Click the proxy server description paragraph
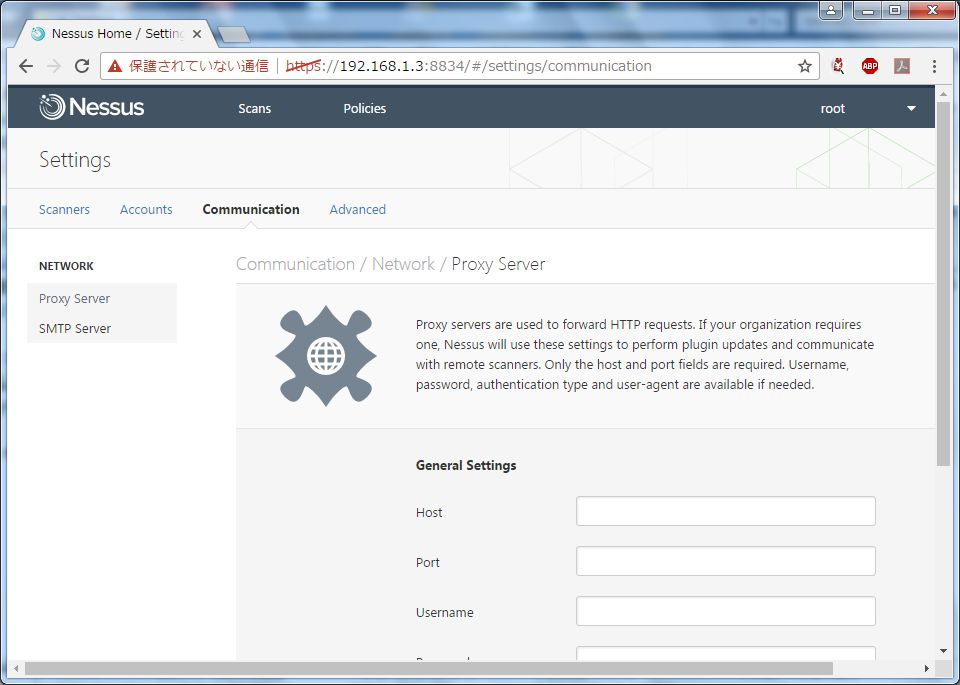 coord(645,354)
